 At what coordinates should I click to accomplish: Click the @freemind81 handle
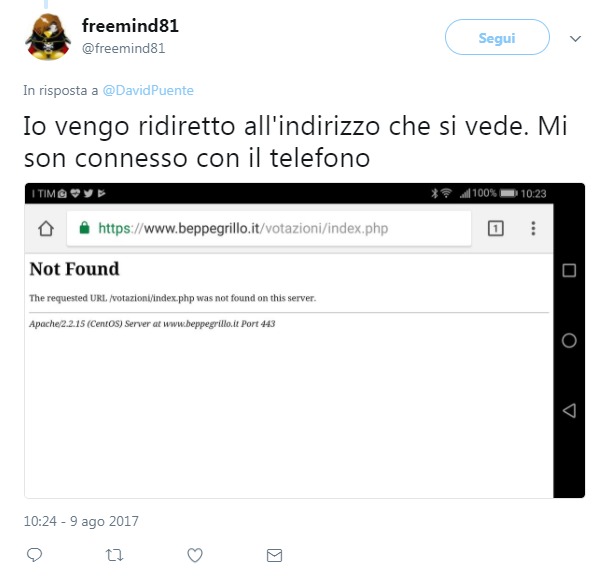[x=123, y=48]
